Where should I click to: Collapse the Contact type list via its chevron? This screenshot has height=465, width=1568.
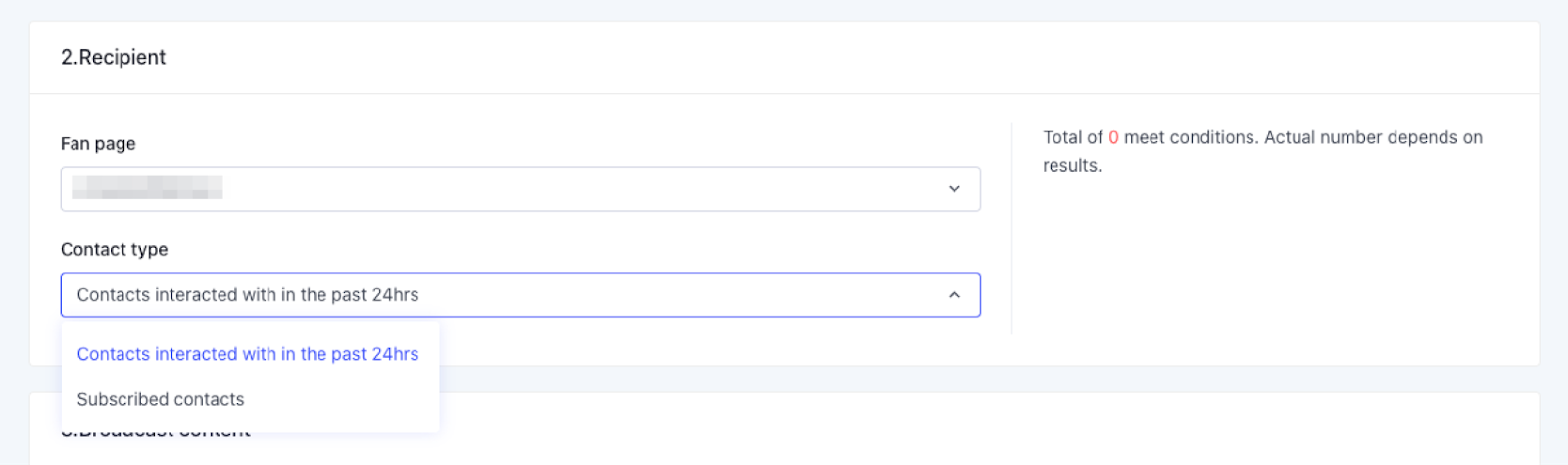coord(954,295)
